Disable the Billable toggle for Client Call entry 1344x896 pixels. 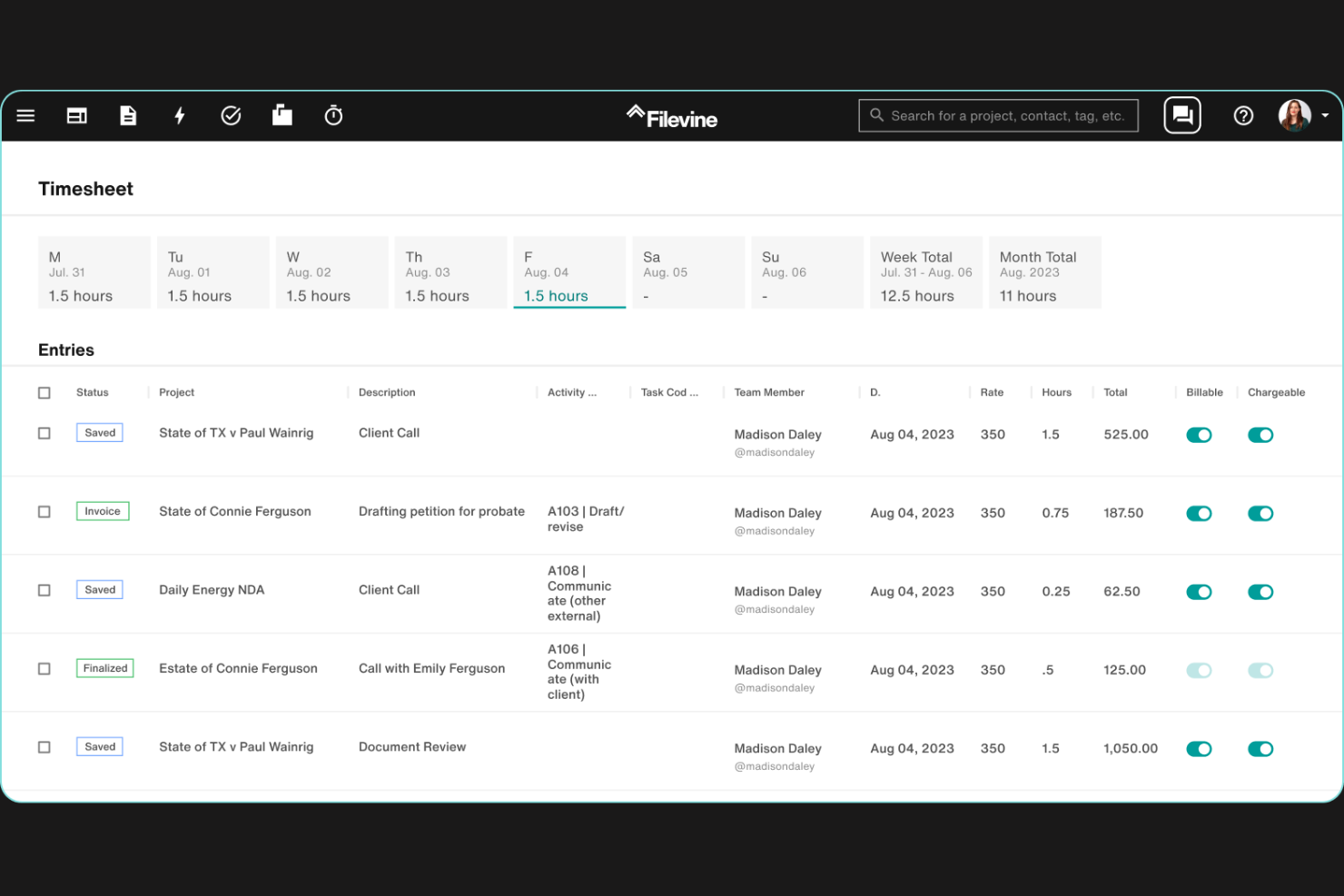pos(1199,435)
